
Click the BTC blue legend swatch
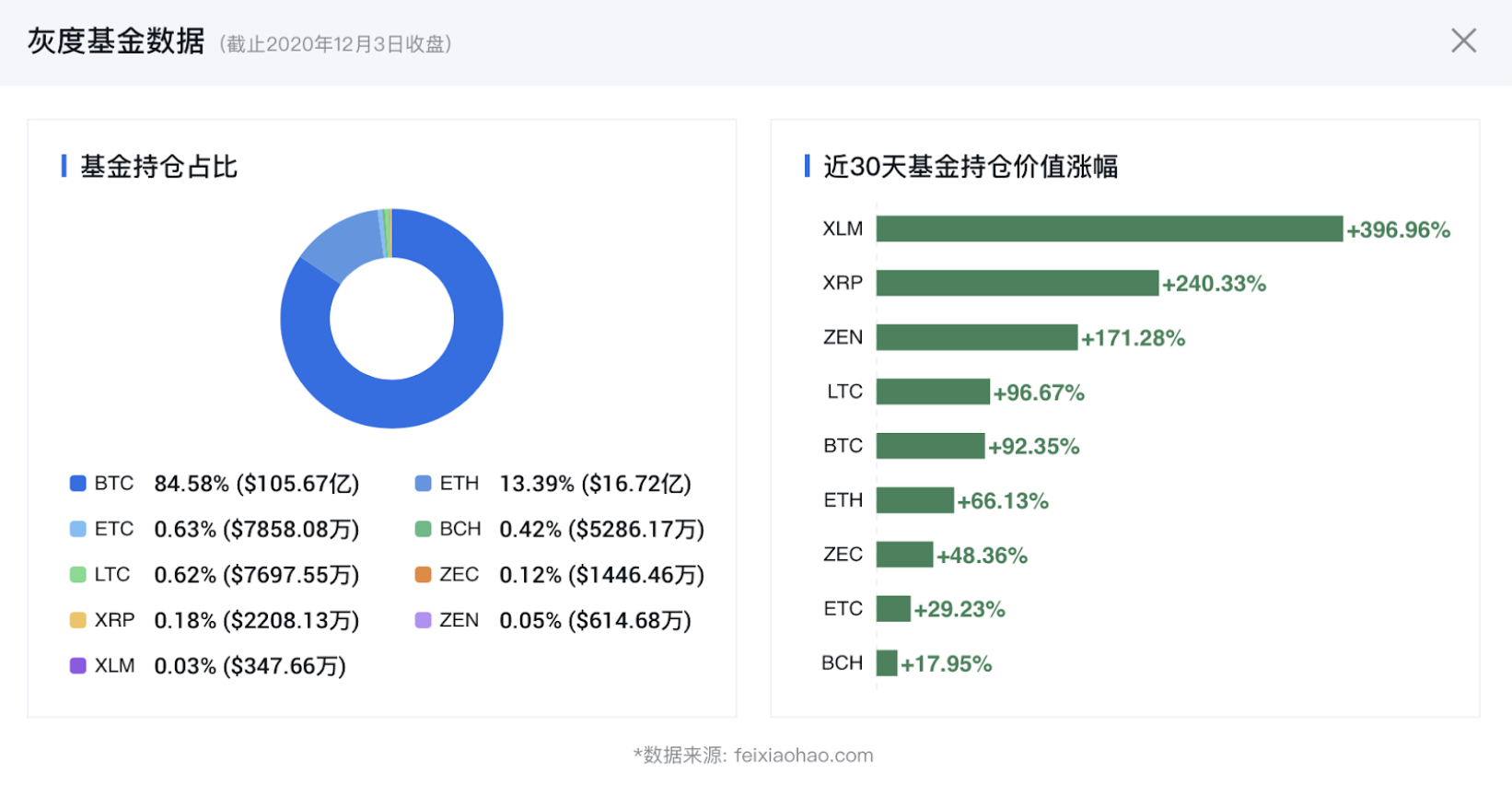[78, 484]
